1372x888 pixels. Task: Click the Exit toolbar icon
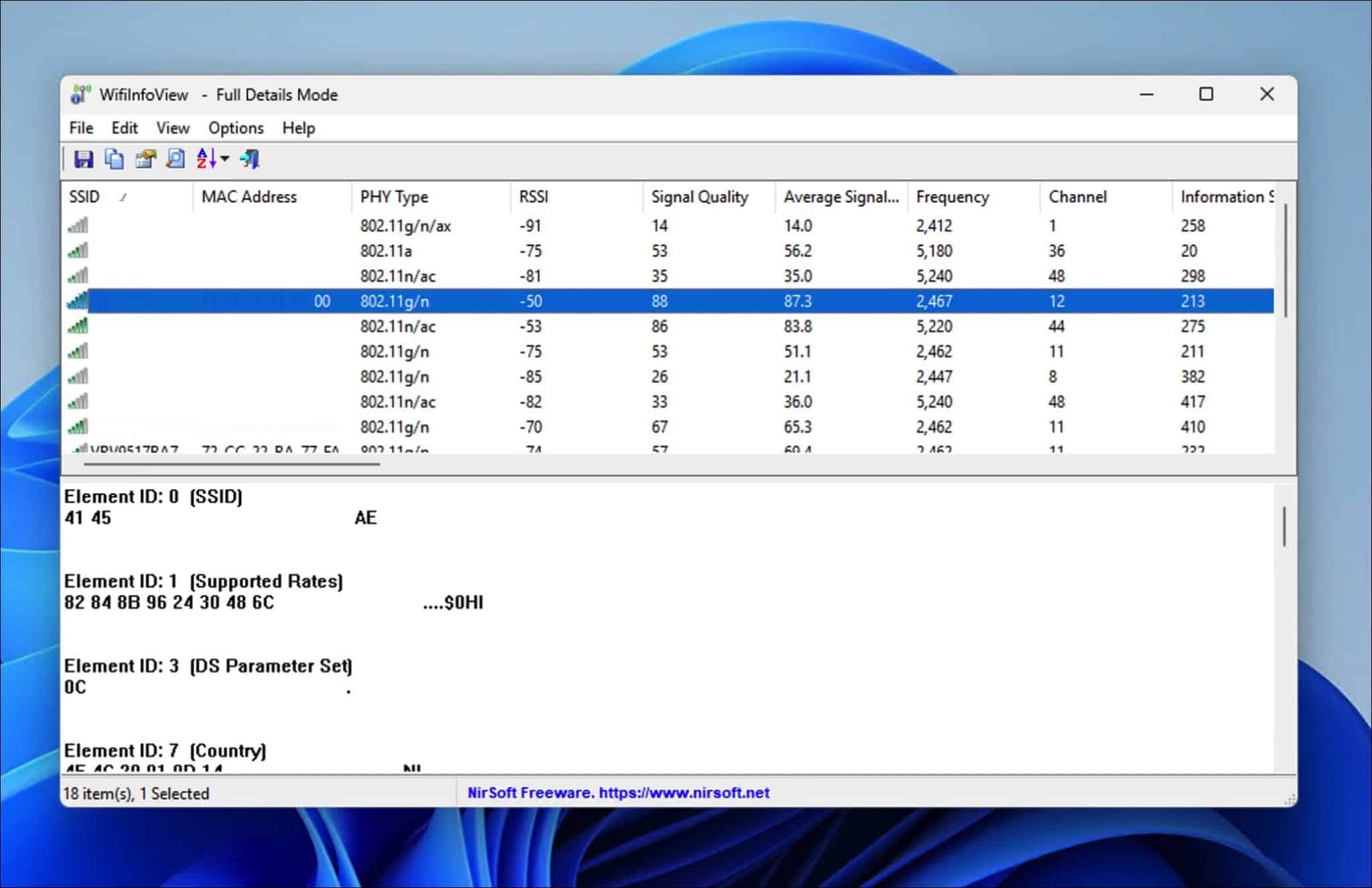(x=249, y=159)
